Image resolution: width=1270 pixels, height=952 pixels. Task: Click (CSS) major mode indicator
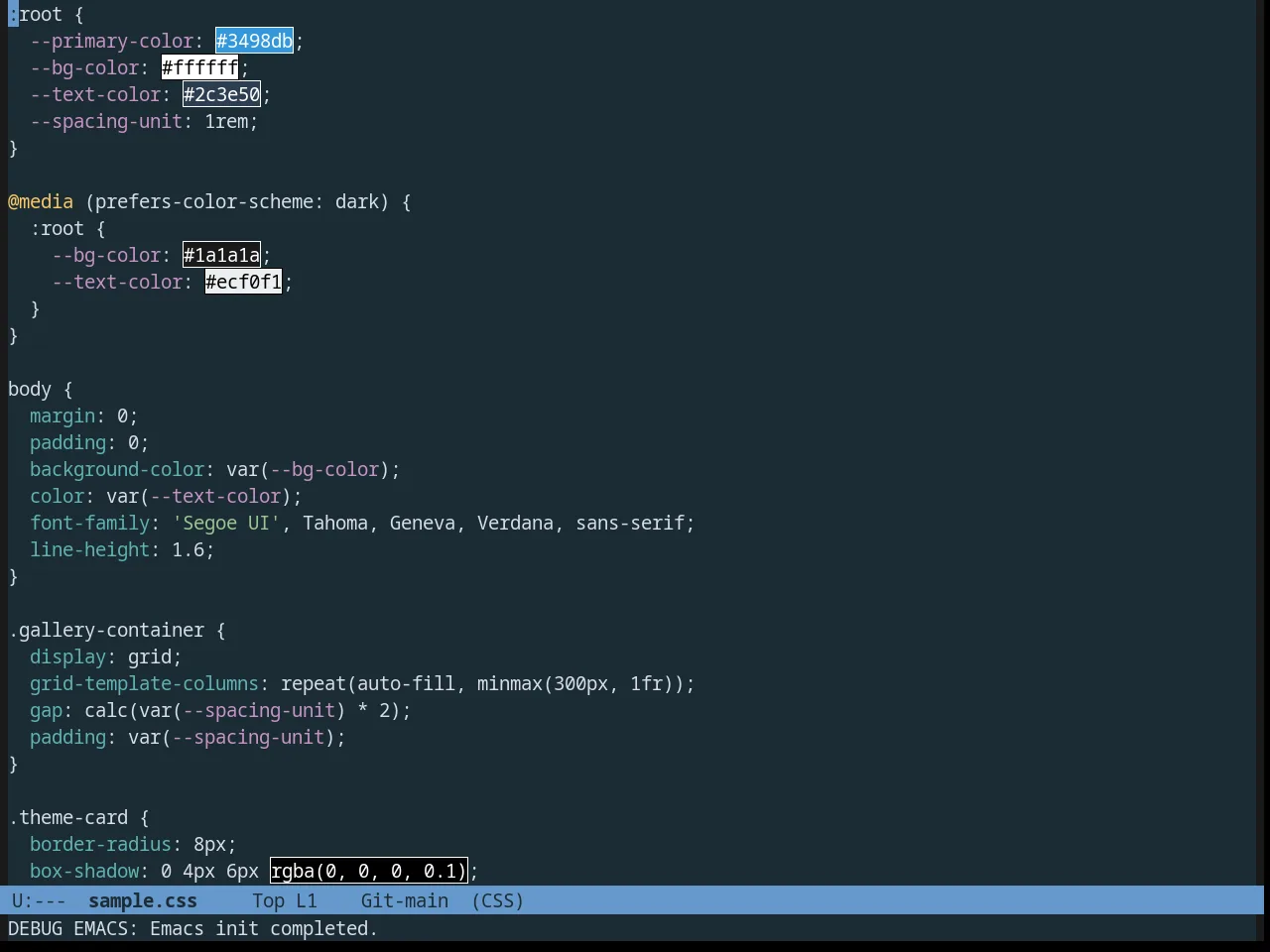(498, 900)
